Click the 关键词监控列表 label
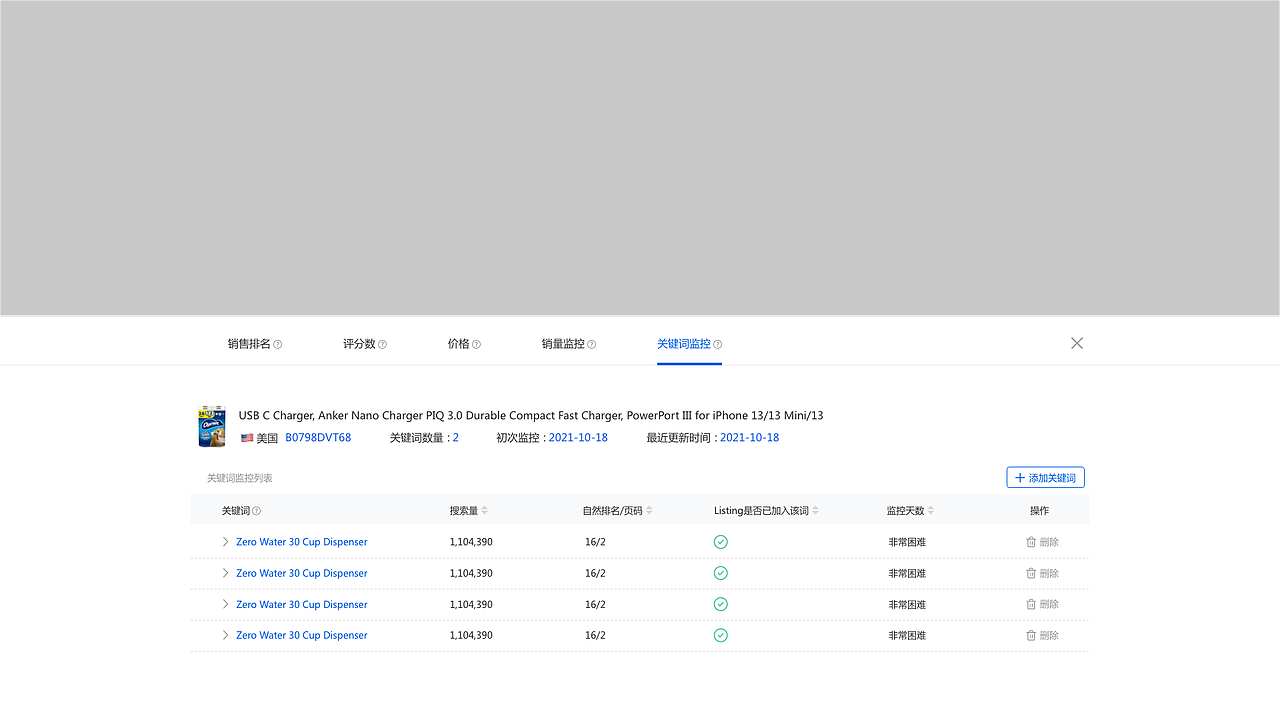 240,478
